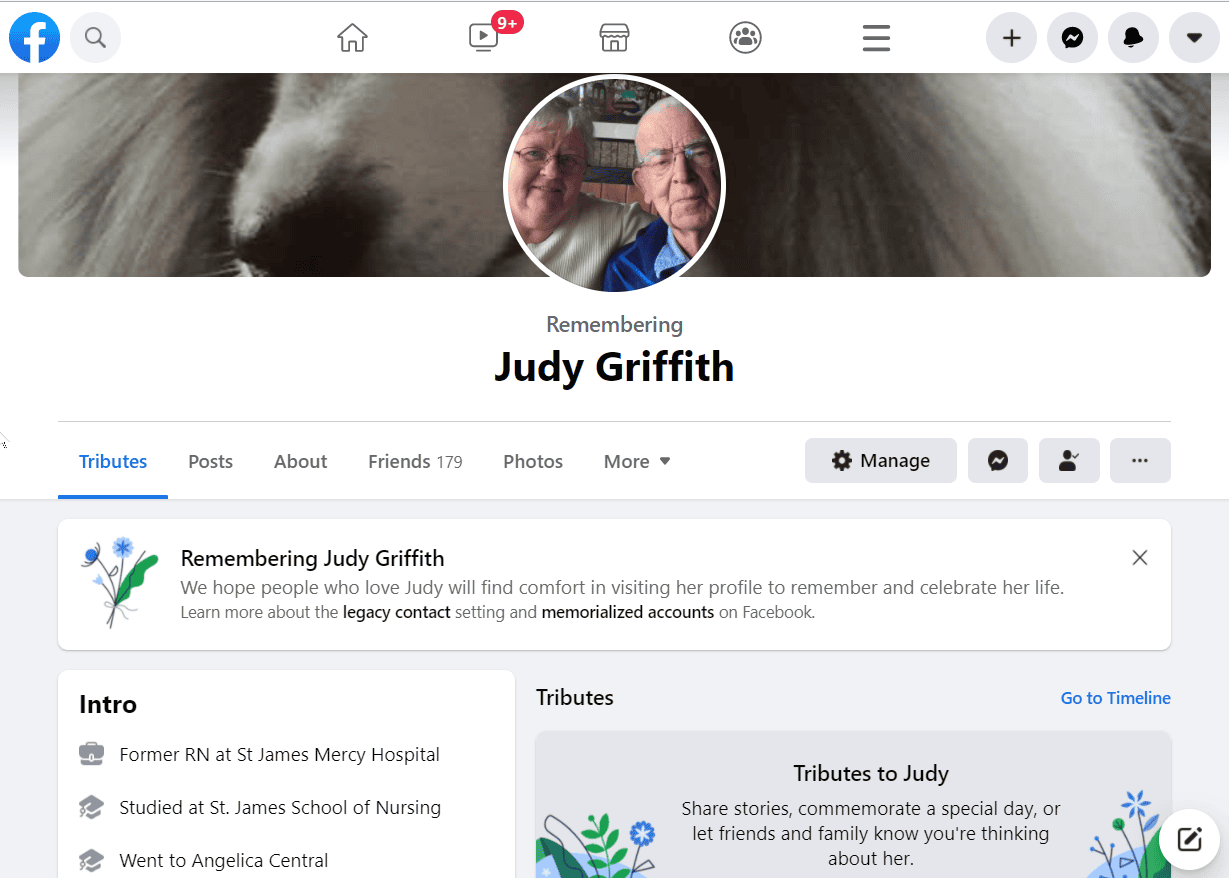Open the Watch video icon
Viewport: 1229px width, 878px height.
[483, 38]
